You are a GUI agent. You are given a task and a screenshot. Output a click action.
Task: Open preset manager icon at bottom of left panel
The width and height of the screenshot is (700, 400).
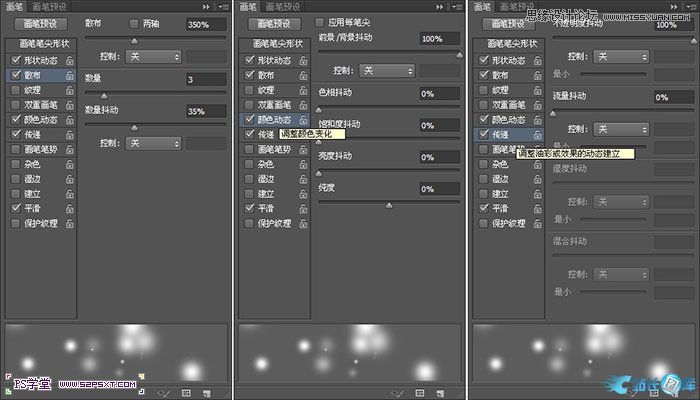[186, 393]
